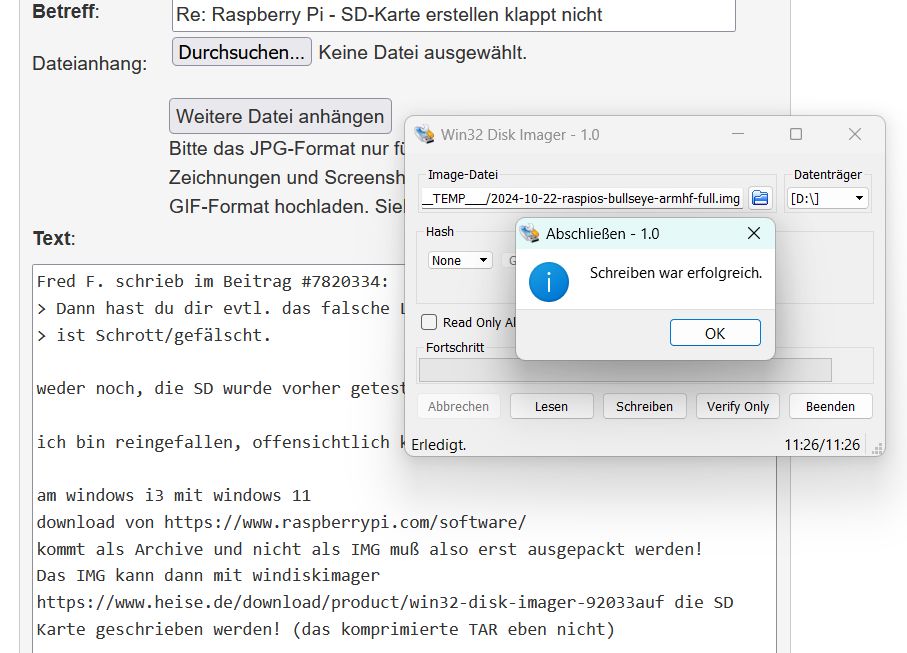
Task: Maximize the Win32 Disk Imager window
Action: [x=796, y=134]
